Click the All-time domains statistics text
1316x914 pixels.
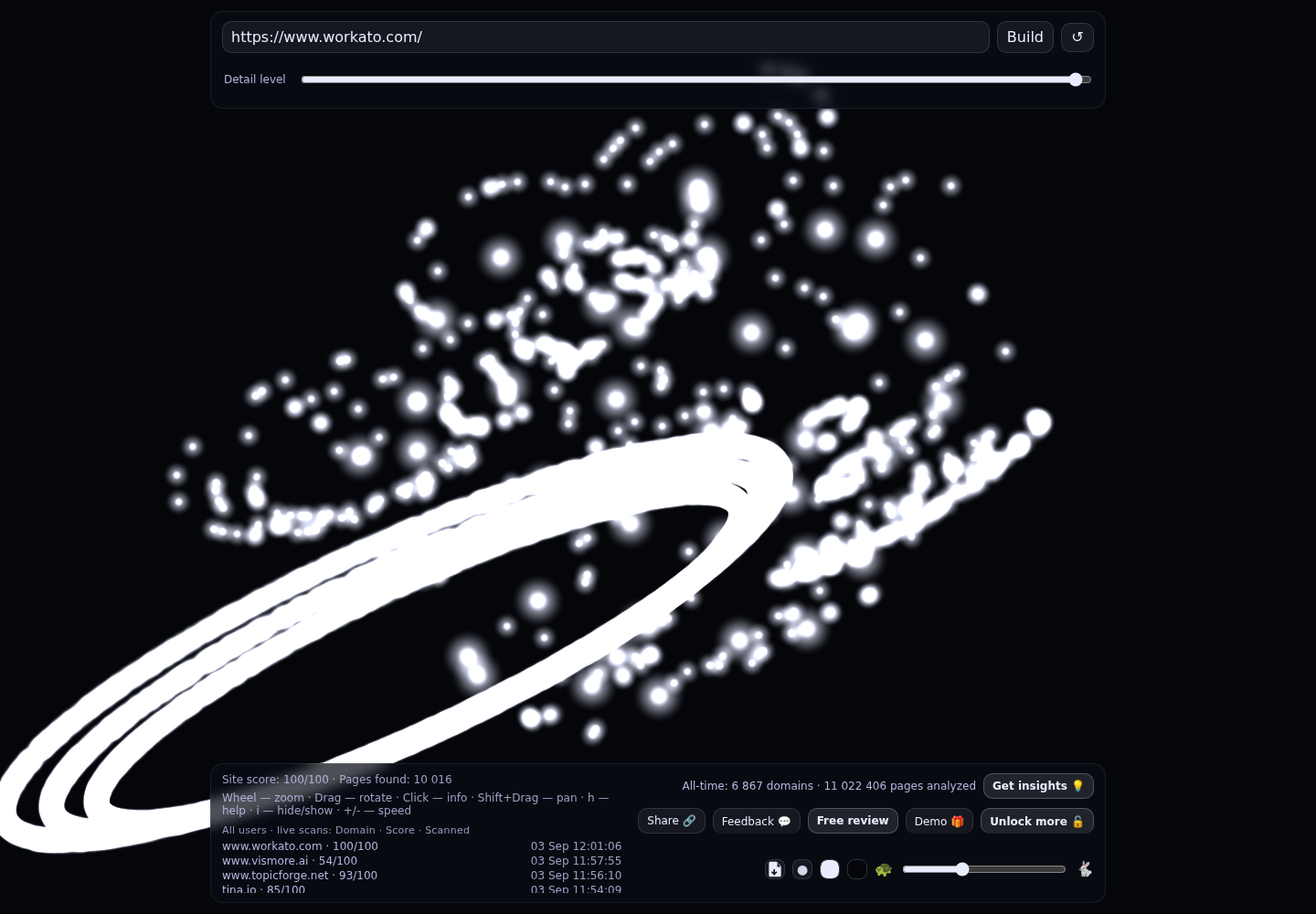coord(829,786)
